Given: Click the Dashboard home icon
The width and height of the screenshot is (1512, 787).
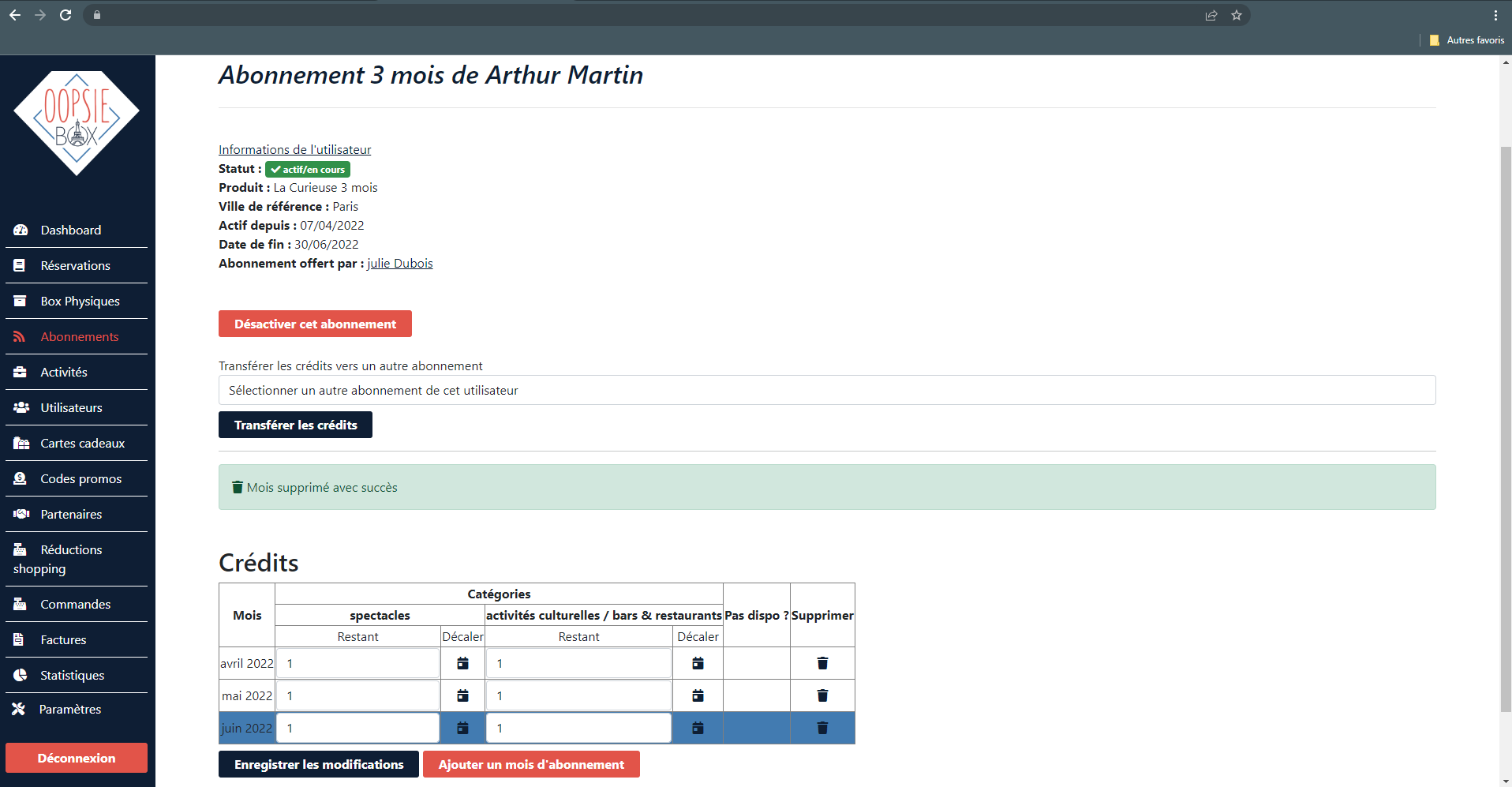Looking at the screenshot, I should tap(19, 230).
